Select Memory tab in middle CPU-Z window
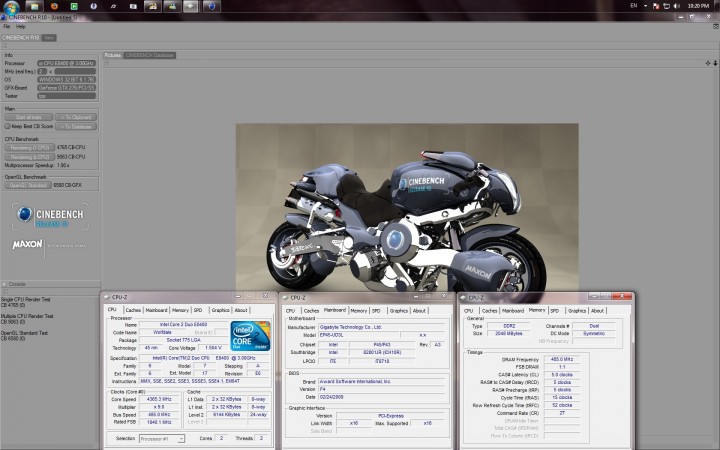This screenshot has height=450, width=720. (359, 310)
